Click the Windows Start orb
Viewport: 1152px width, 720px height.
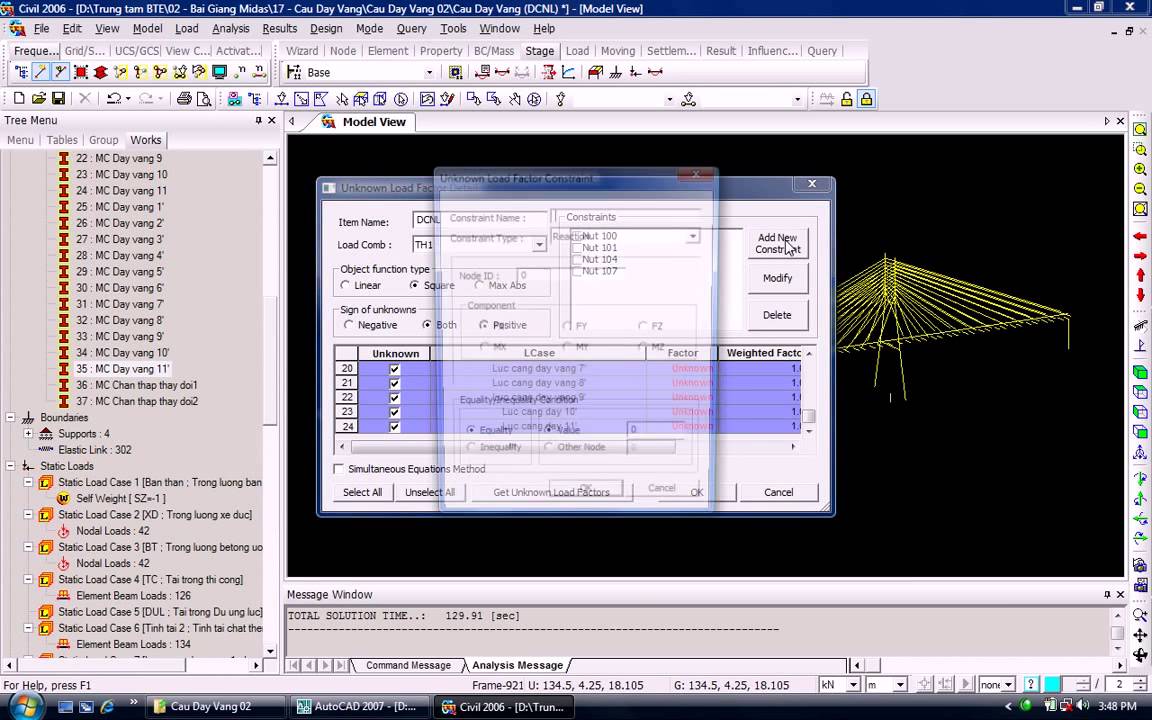(24, 706)
